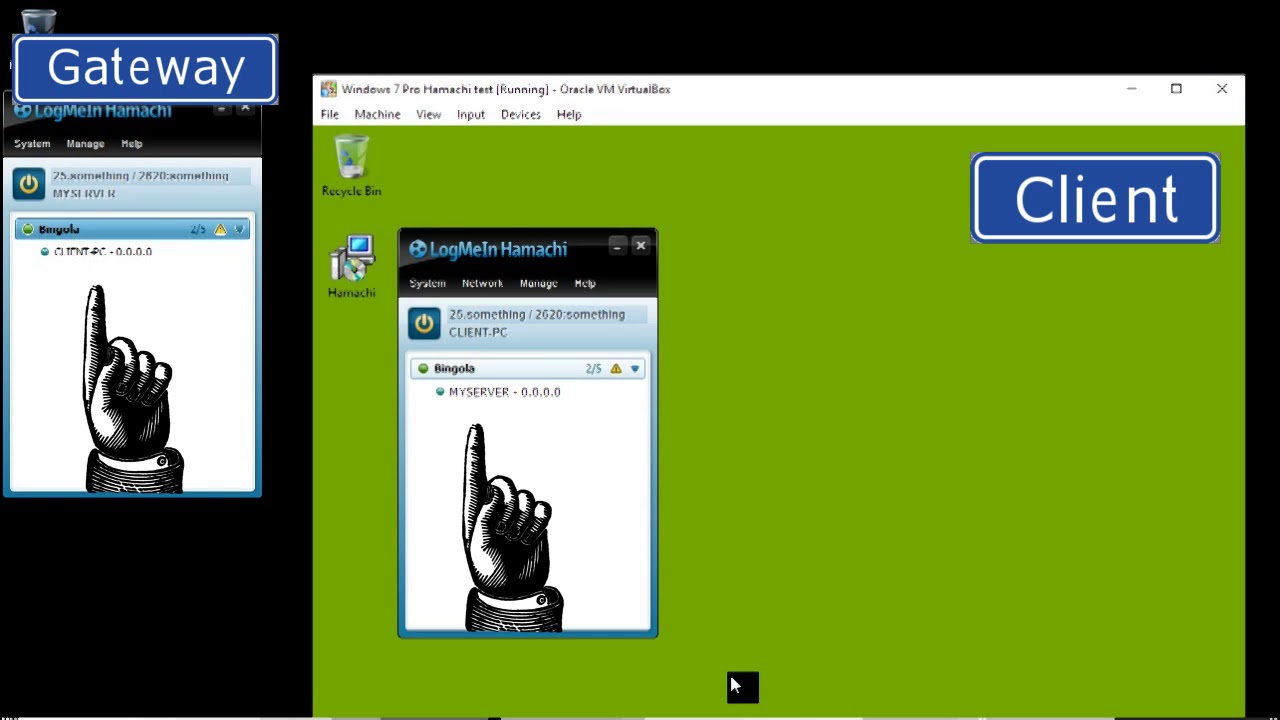The width and height of the screenshot is (1280, 720).
Task: Click the CLIENT-PC peer status dot
Action: (44, 252)
